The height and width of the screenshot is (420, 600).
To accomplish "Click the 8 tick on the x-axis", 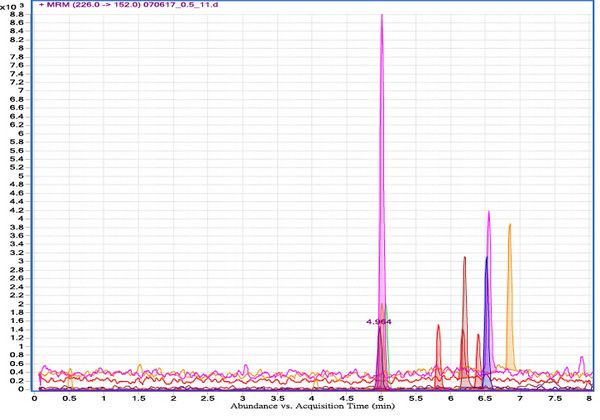I will (x=588, y=398).
